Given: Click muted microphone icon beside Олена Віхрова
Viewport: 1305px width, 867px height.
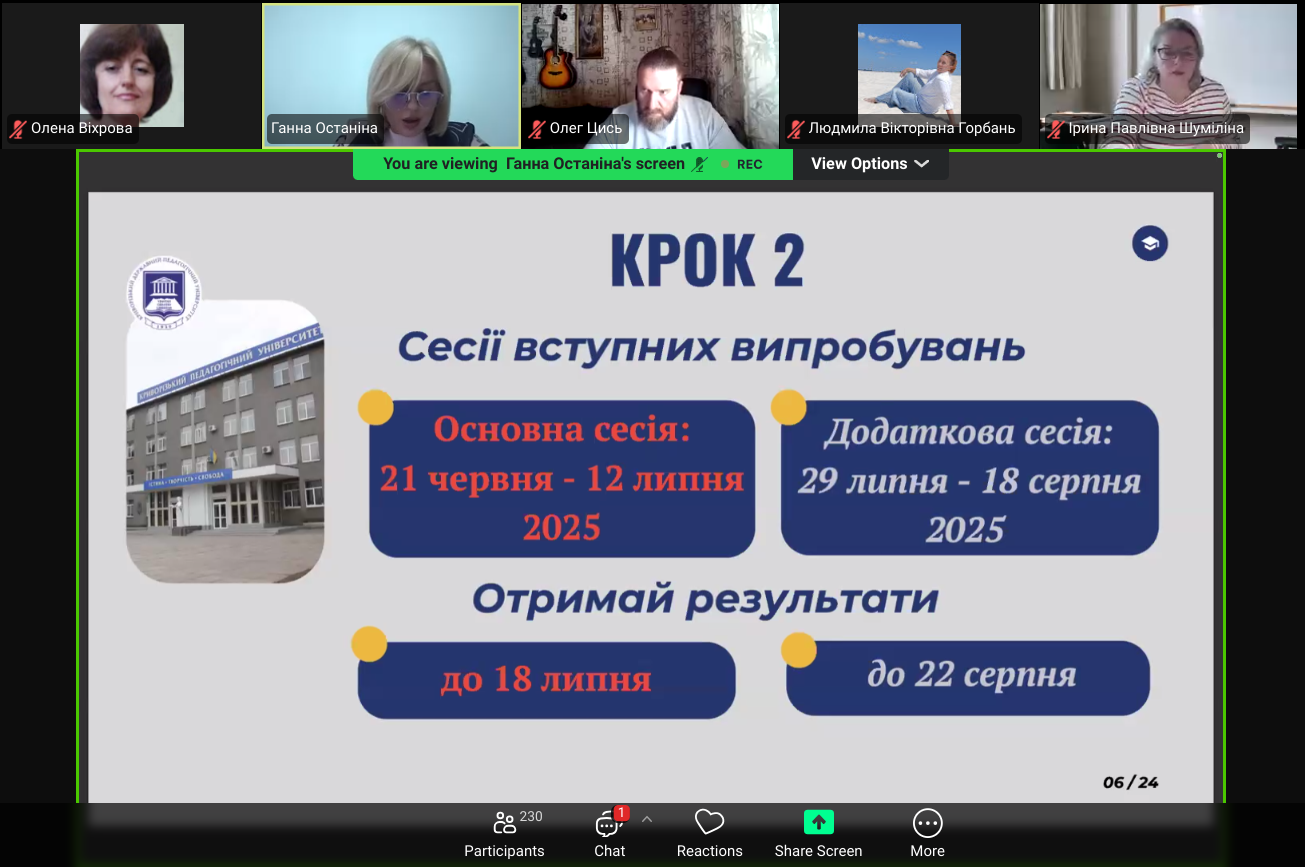Looking at the screenshot, I should tap(18, 129).
